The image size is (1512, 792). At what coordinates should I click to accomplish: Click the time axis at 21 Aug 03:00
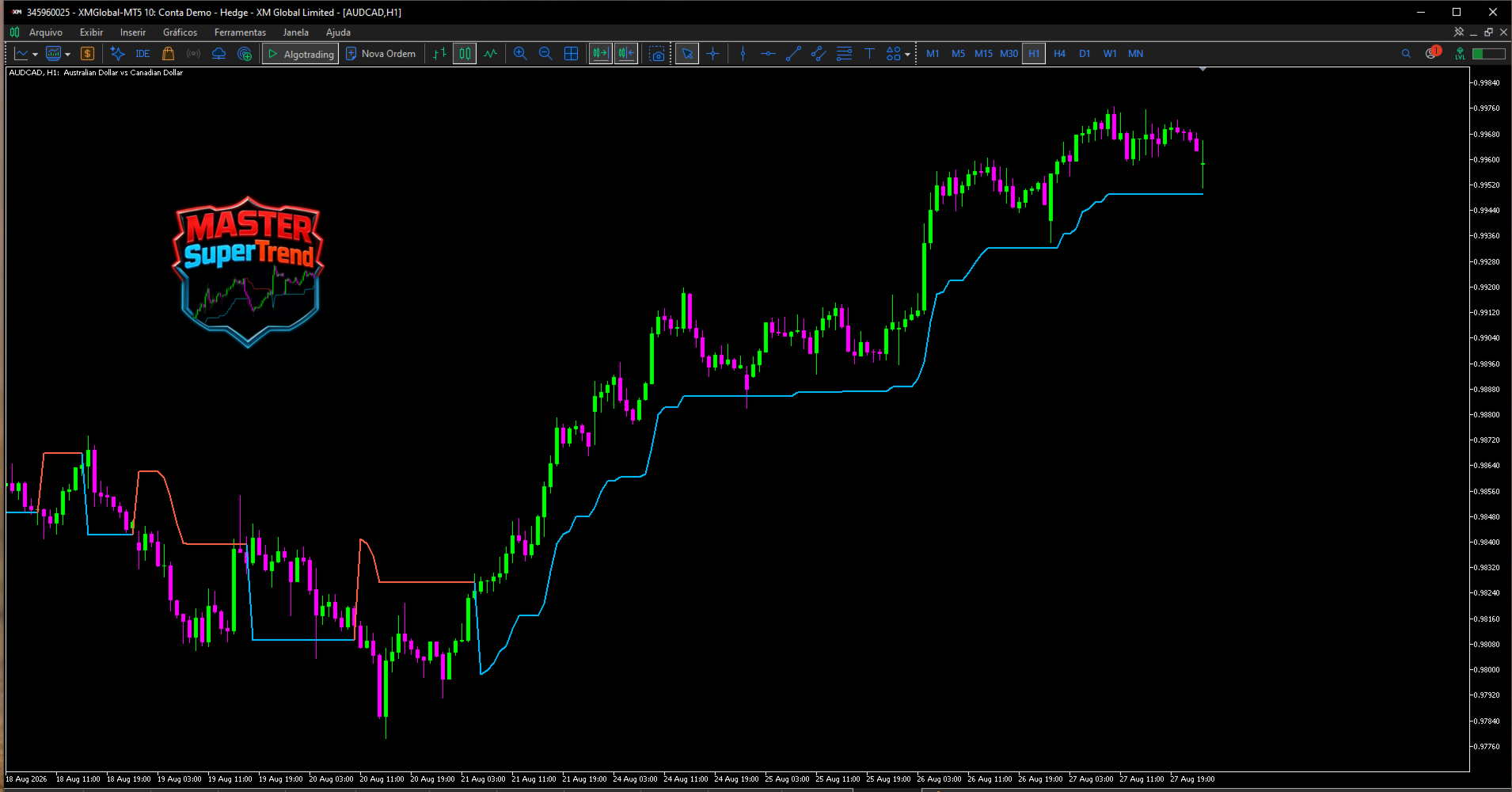pos(484,779)
